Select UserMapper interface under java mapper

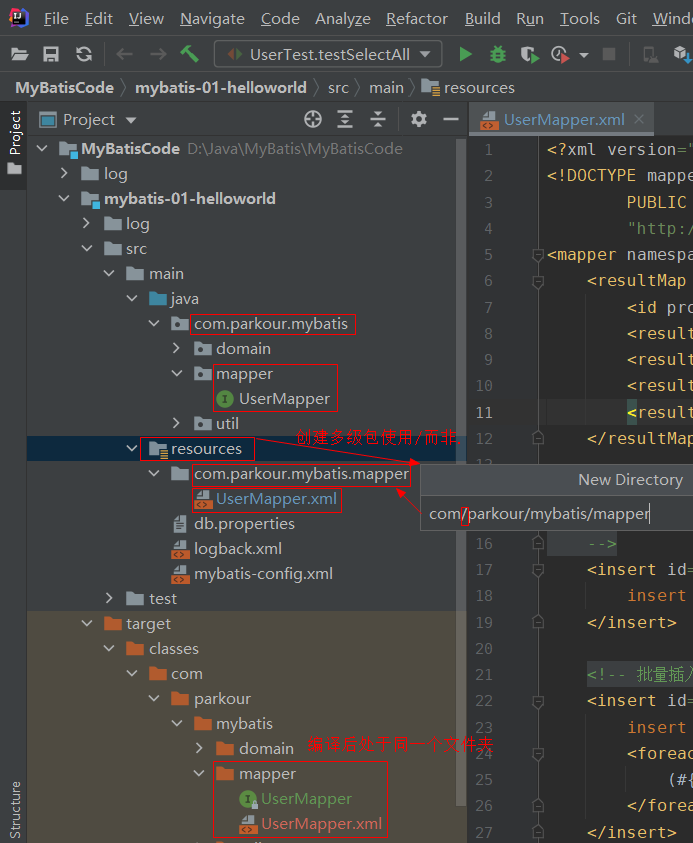click(284, 398)
